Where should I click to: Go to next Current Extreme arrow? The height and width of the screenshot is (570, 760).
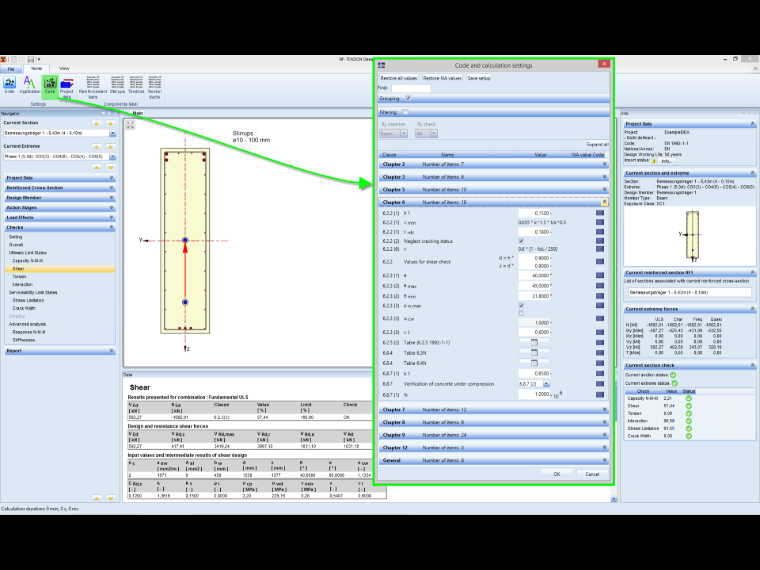click(111, 146)
